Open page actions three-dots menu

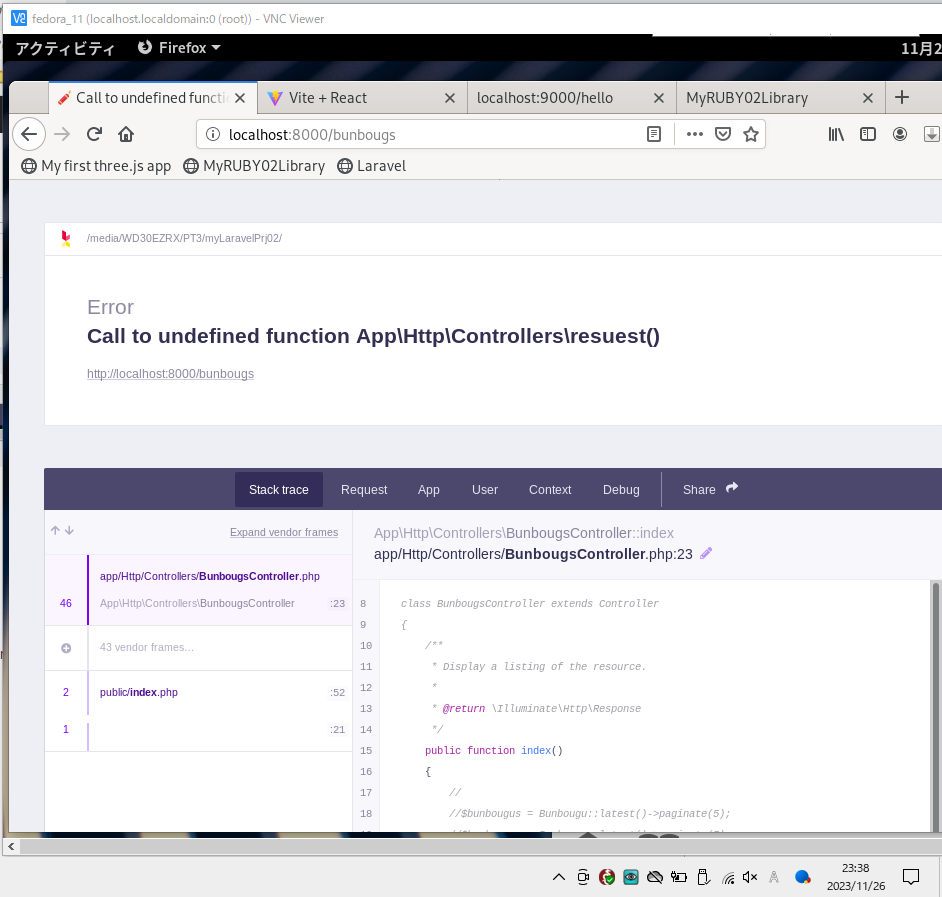tap(694, 134)
